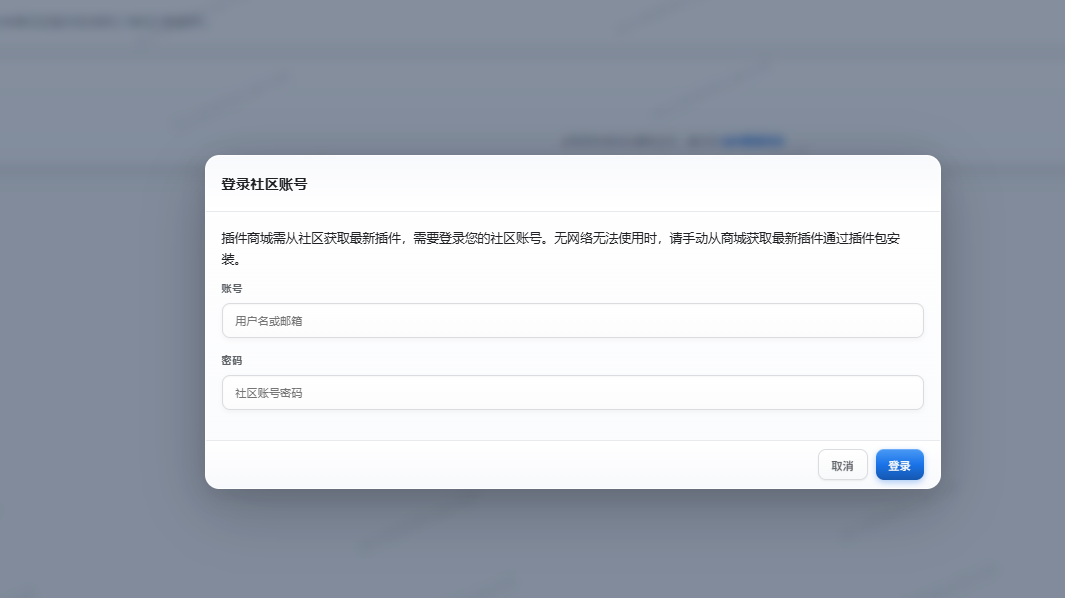Viewport: 1065px width, 598px height.
Task: Click the 账号 field label
Action: point(232,288)
